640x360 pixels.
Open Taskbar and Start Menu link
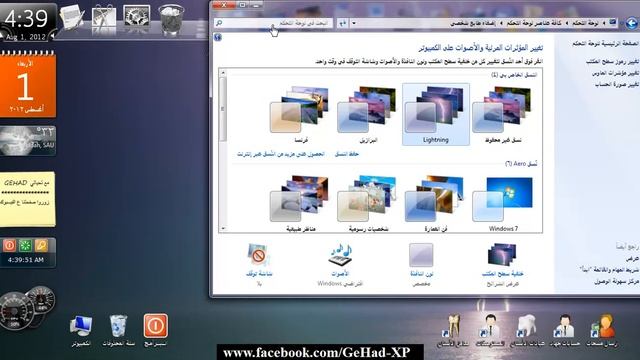(609, 270)
